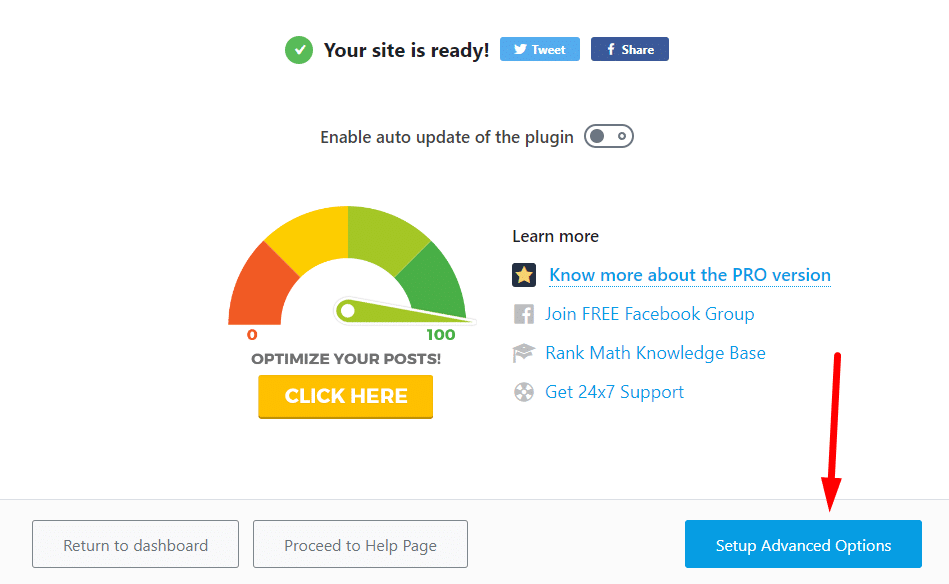Click the graduation cap Knowledge Base icon

click(524, 353)
